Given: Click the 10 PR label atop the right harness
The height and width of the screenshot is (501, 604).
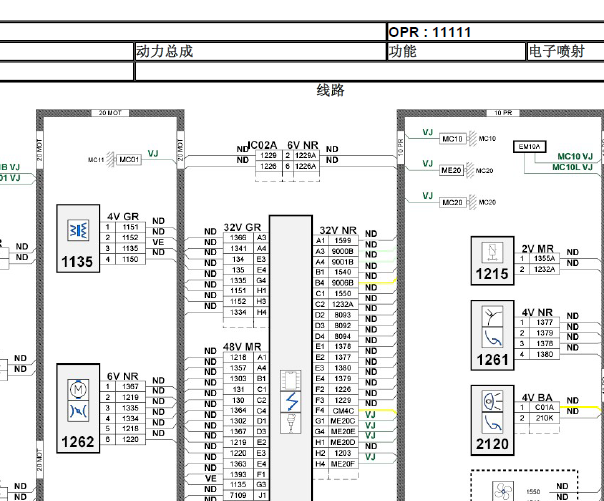Looking at the screenshot, I should [503, 113].
